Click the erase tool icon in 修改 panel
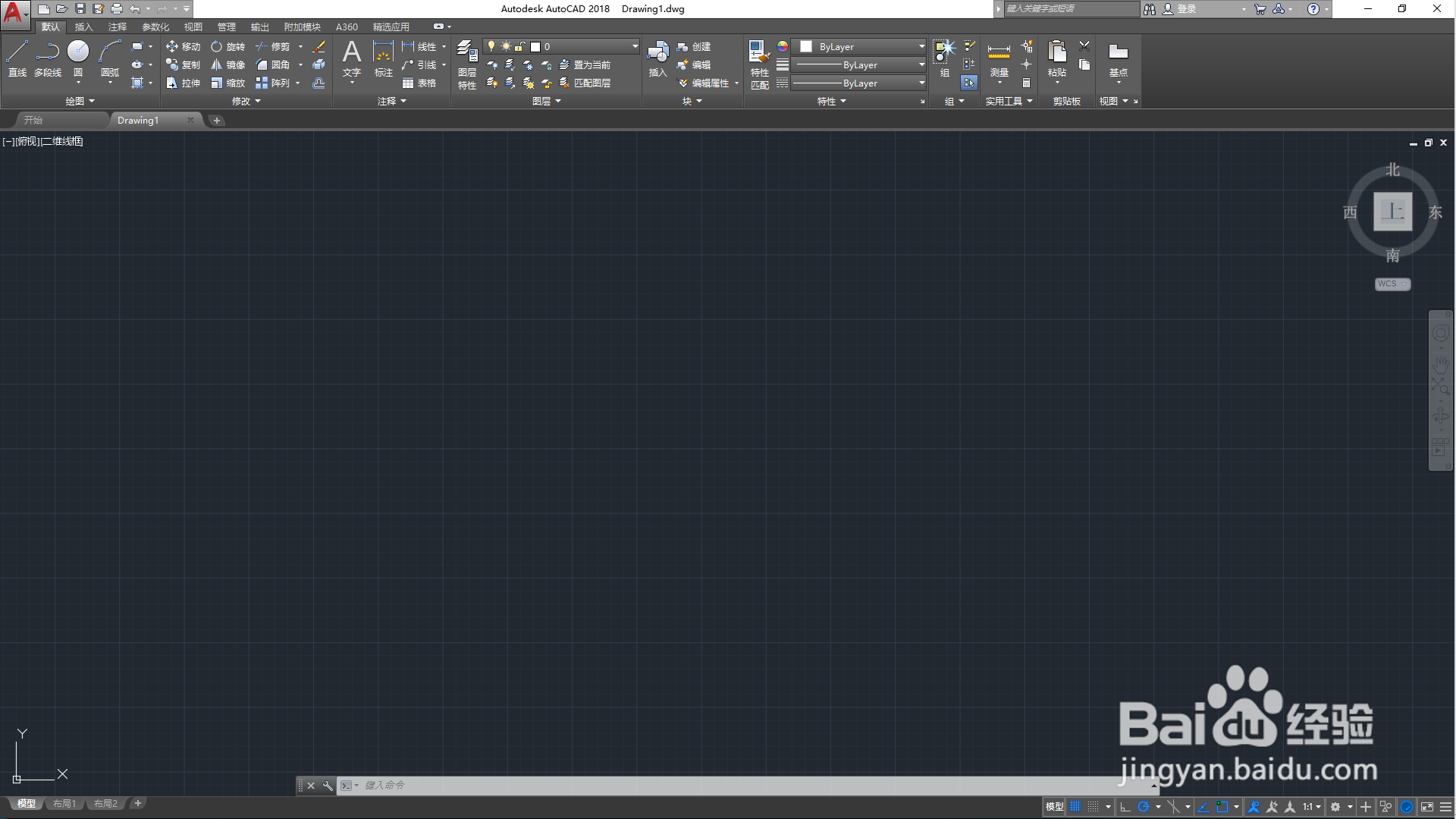The width and height of the screenshot is (1456, 819). pyautogui.click(x=319, y=46)
